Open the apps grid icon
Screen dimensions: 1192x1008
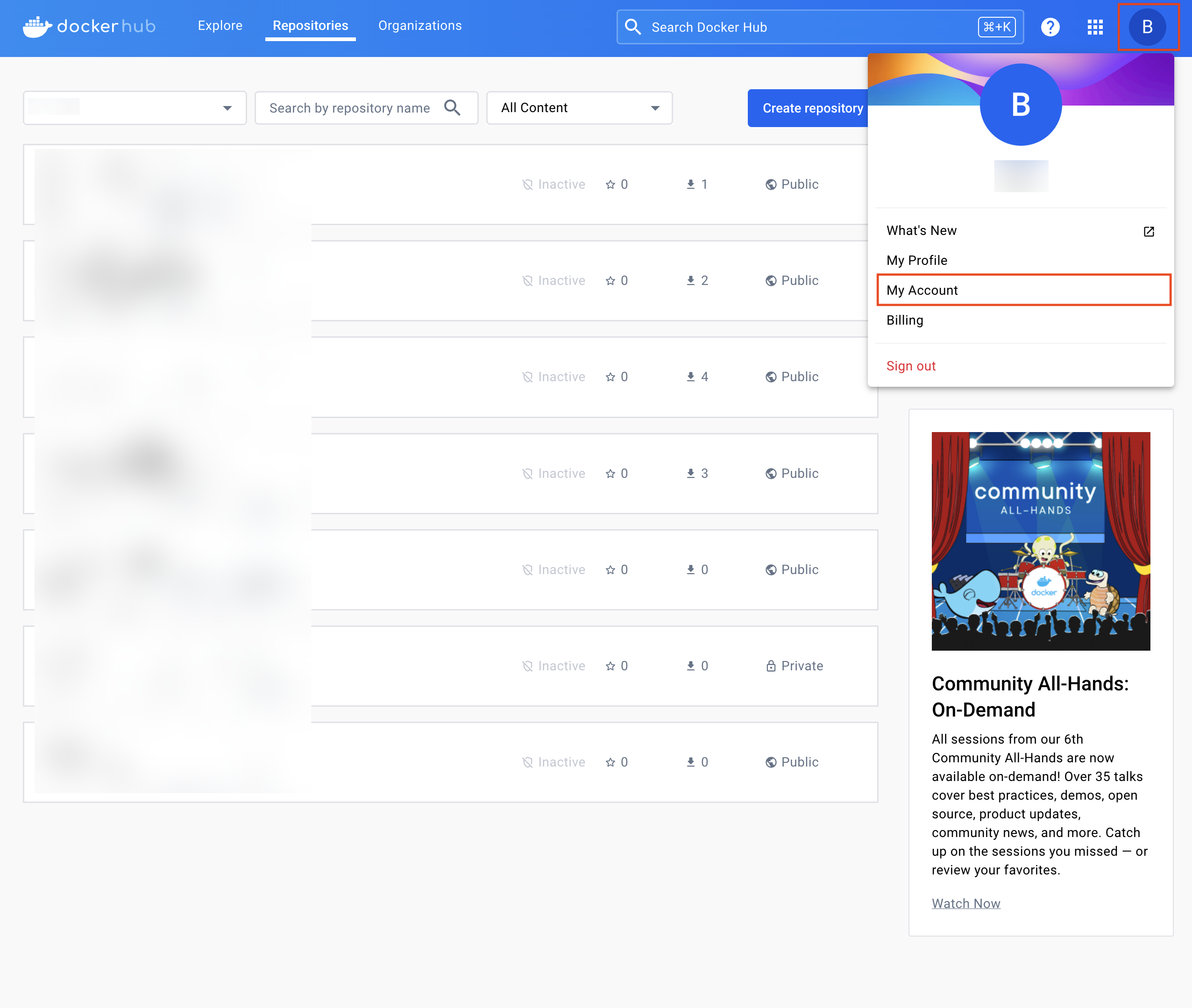pos(1094,27)
